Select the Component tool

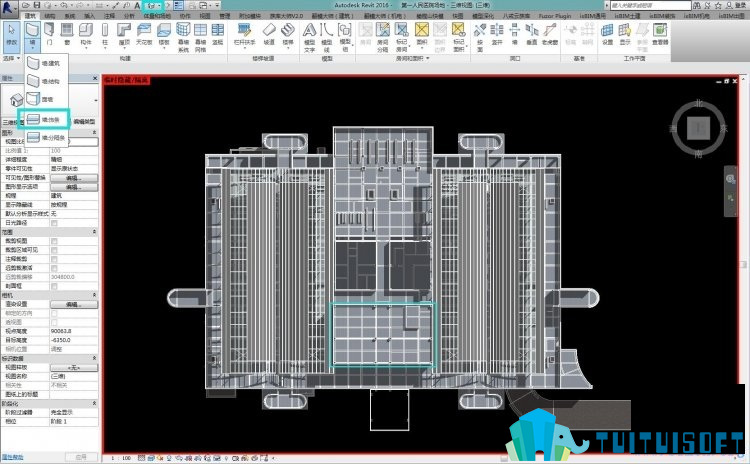[x=86, y=35]
